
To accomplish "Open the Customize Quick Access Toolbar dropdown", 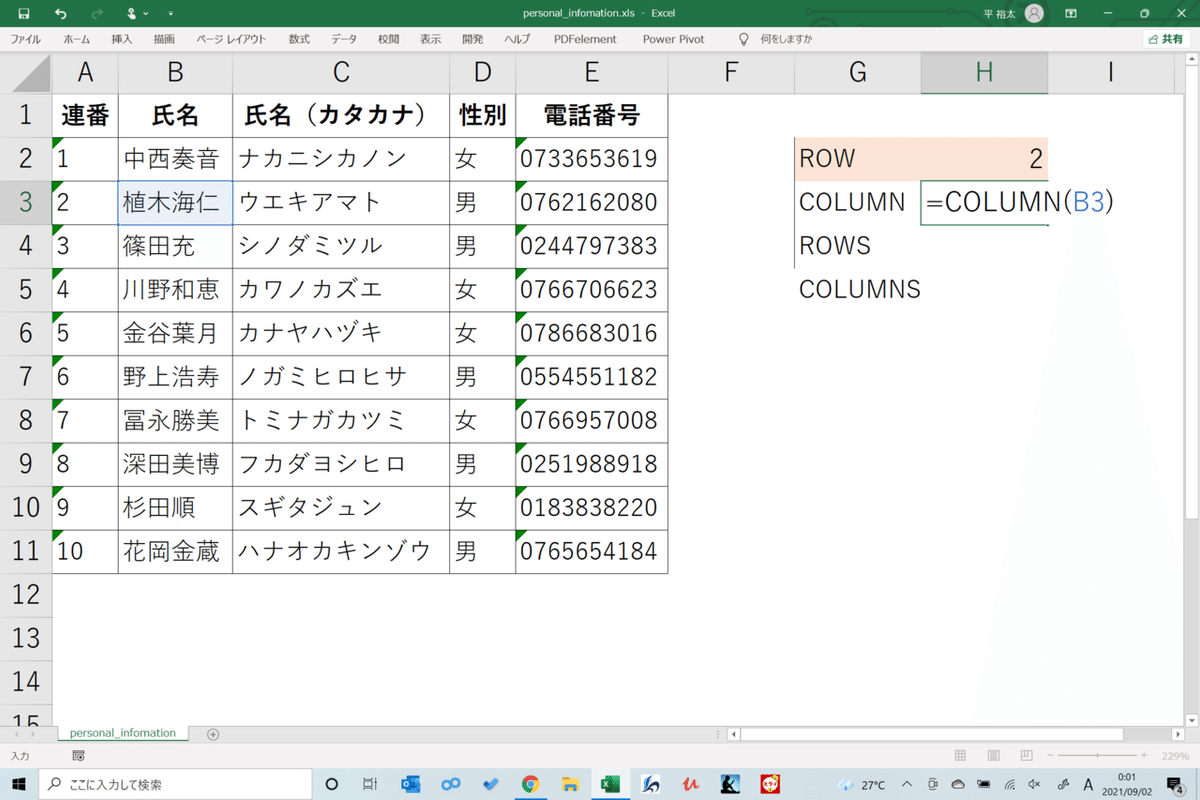I will pyautogui.click(x=170, y=14).
